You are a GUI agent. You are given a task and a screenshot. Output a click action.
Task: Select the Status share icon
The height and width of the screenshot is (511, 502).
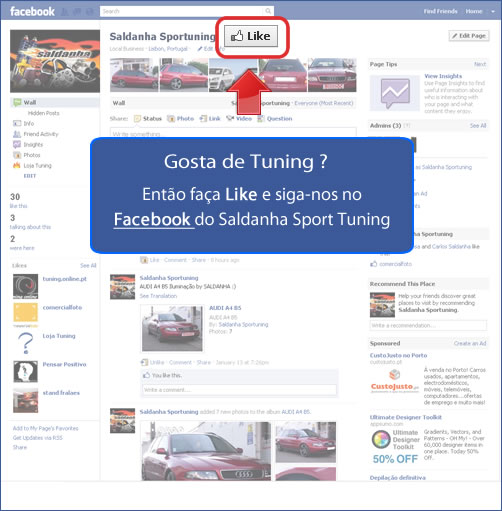(x=137, y=119)
